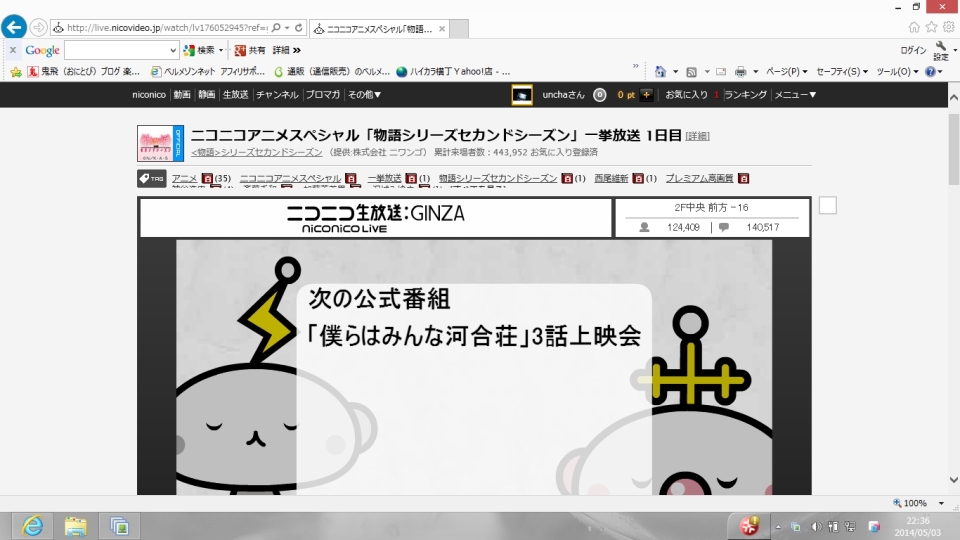Launch Internet Explorer from the taskbar
Image resolution: width=960 pixels, height=540 pixels.
pos(32,526)
